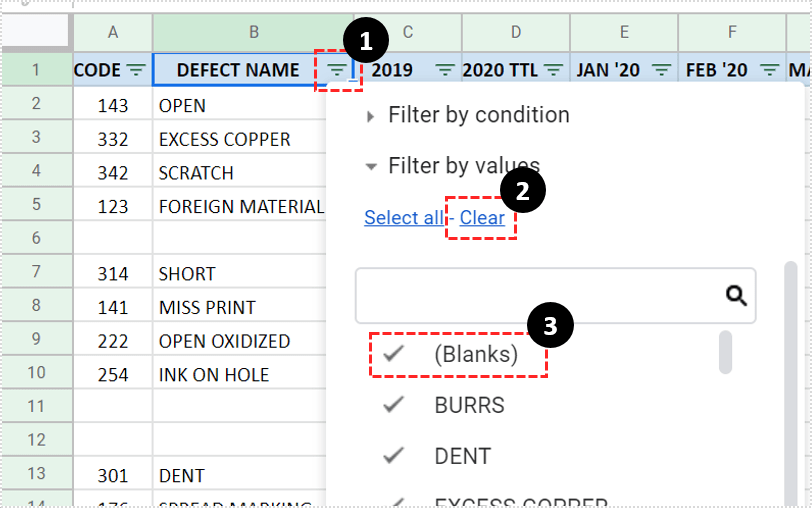The image size is (812, 508).
Task: Click the magnifier search icon in filter panel
Action: 736,295
